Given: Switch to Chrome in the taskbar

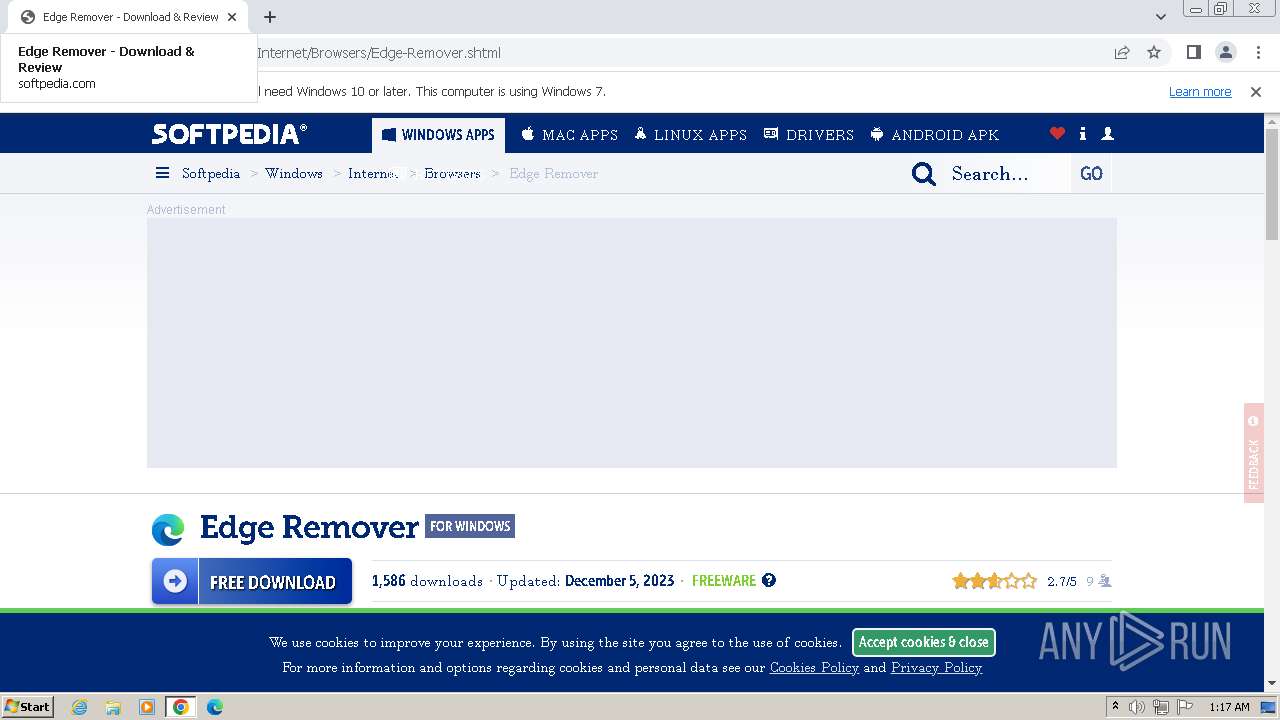Looking at the screenshot, I should (x=180, y=707).
